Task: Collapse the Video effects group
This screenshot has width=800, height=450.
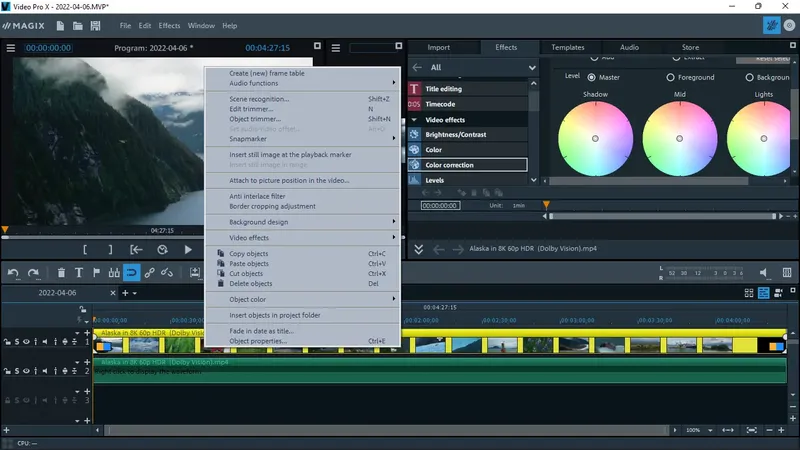Action: coord(414,120)
